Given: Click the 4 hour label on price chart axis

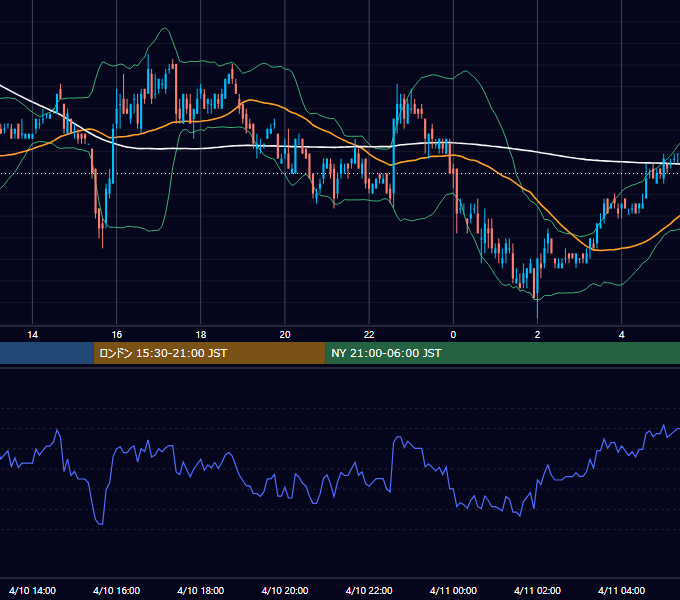Looking at the screenshot, I should coord(621,335).
